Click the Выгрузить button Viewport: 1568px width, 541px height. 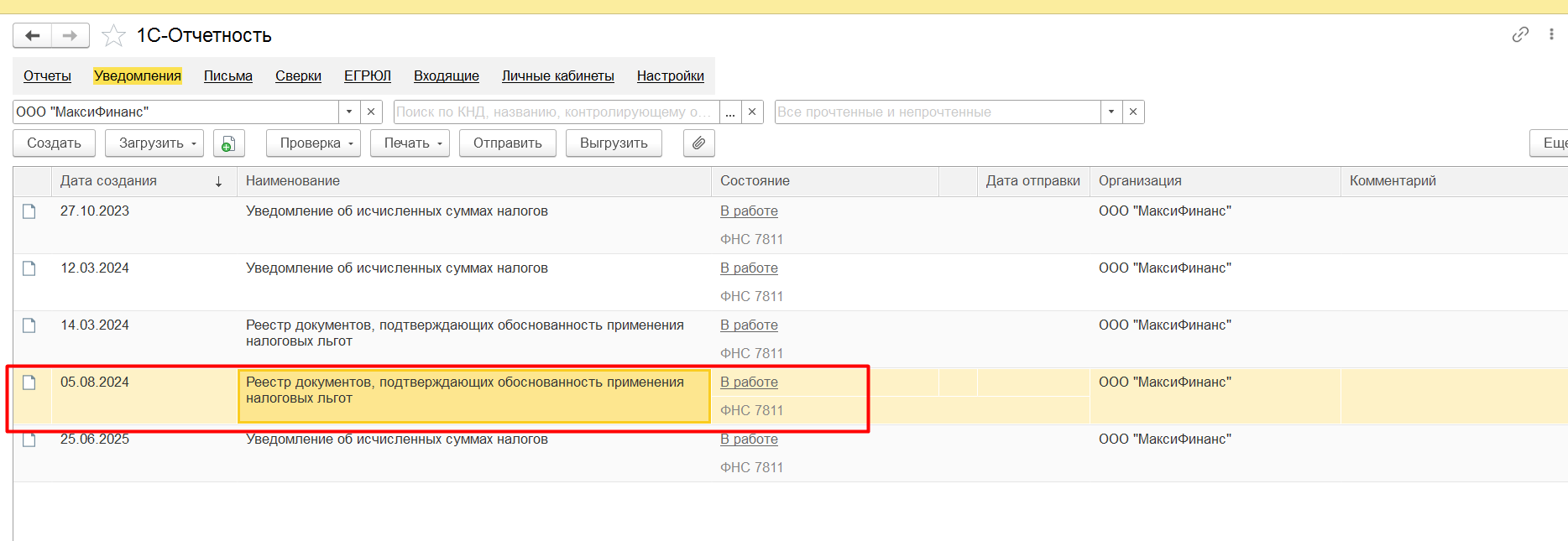coord(614,143)
